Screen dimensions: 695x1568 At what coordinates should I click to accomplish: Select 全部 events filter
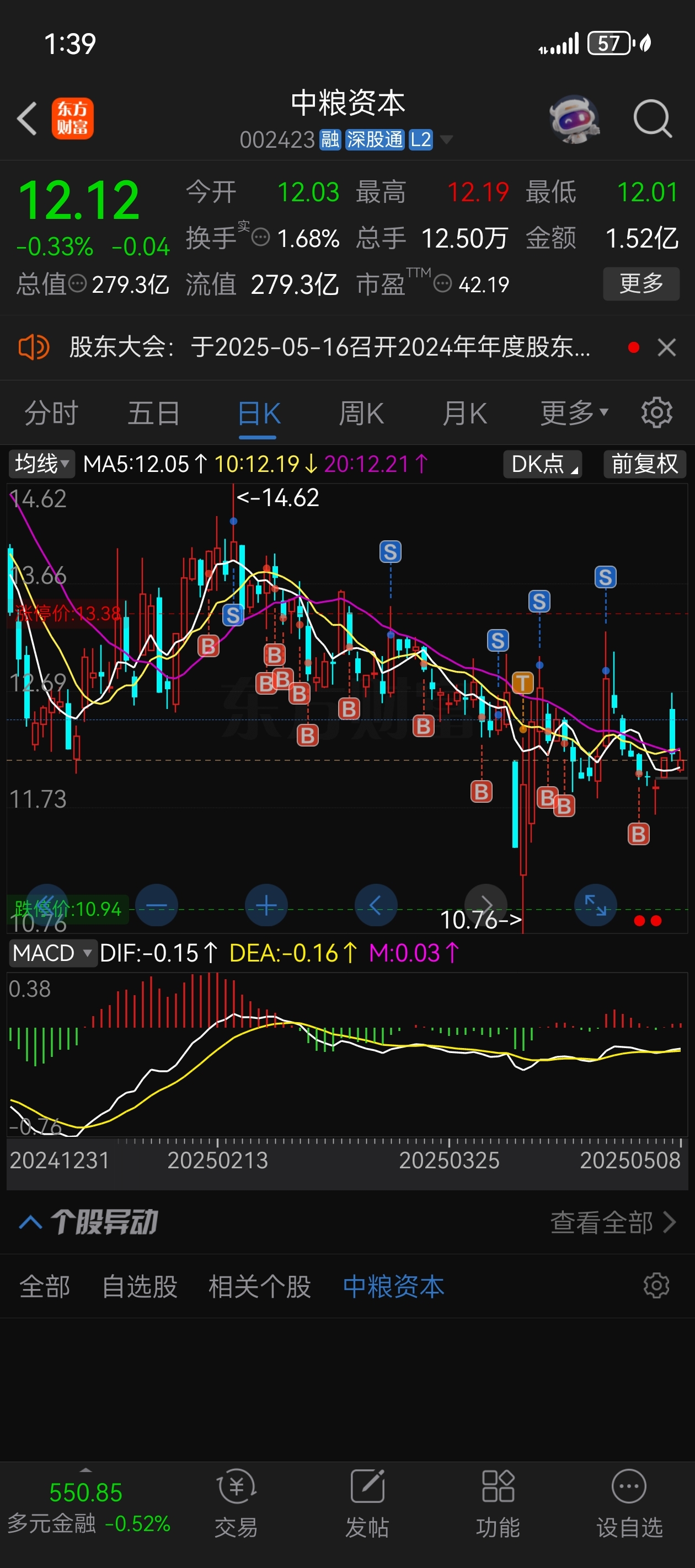(x=45, y=1286)
